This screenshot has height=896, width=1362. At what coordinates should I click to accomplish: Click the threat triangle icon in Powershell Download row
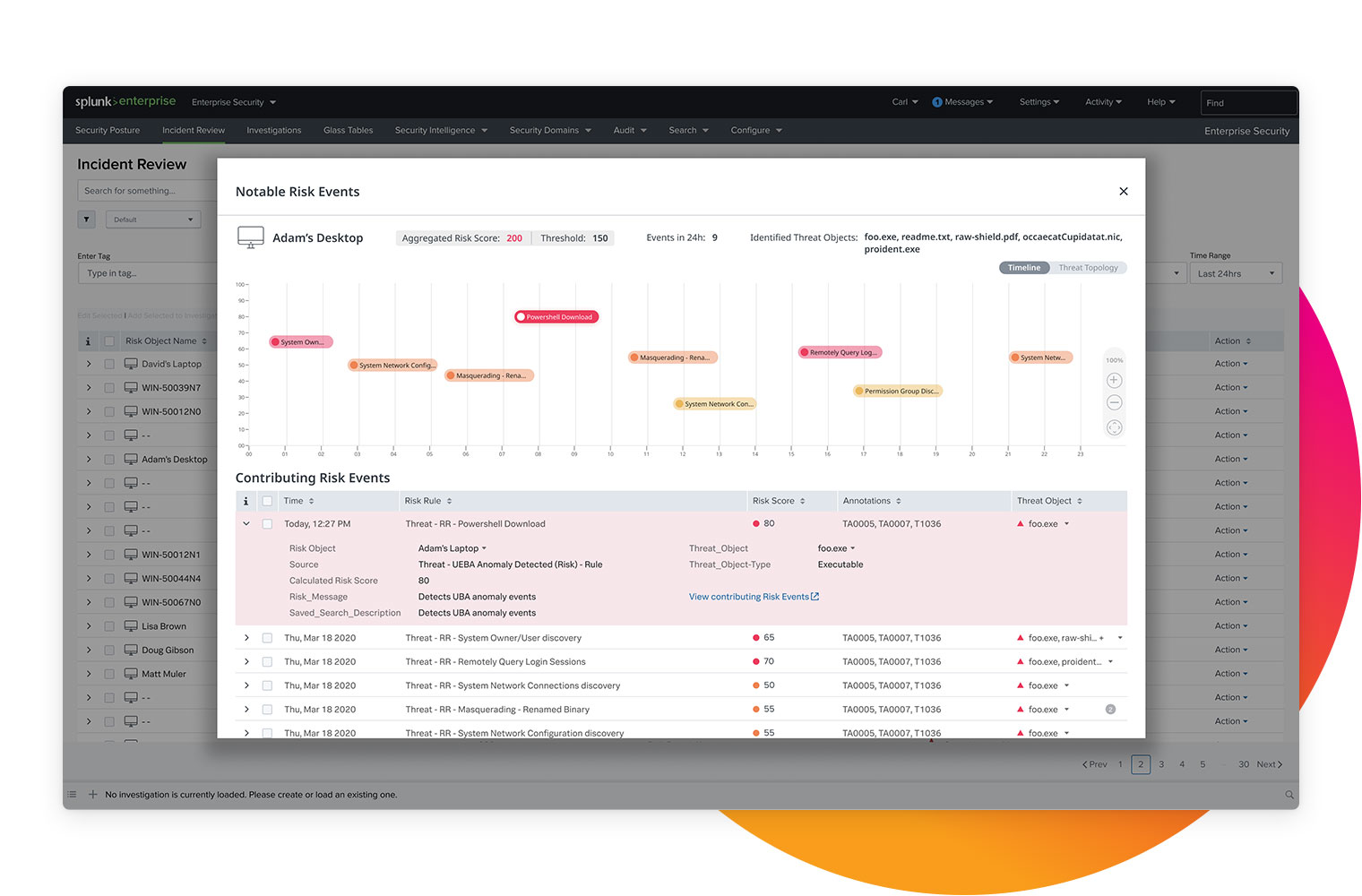(1020, 524)
